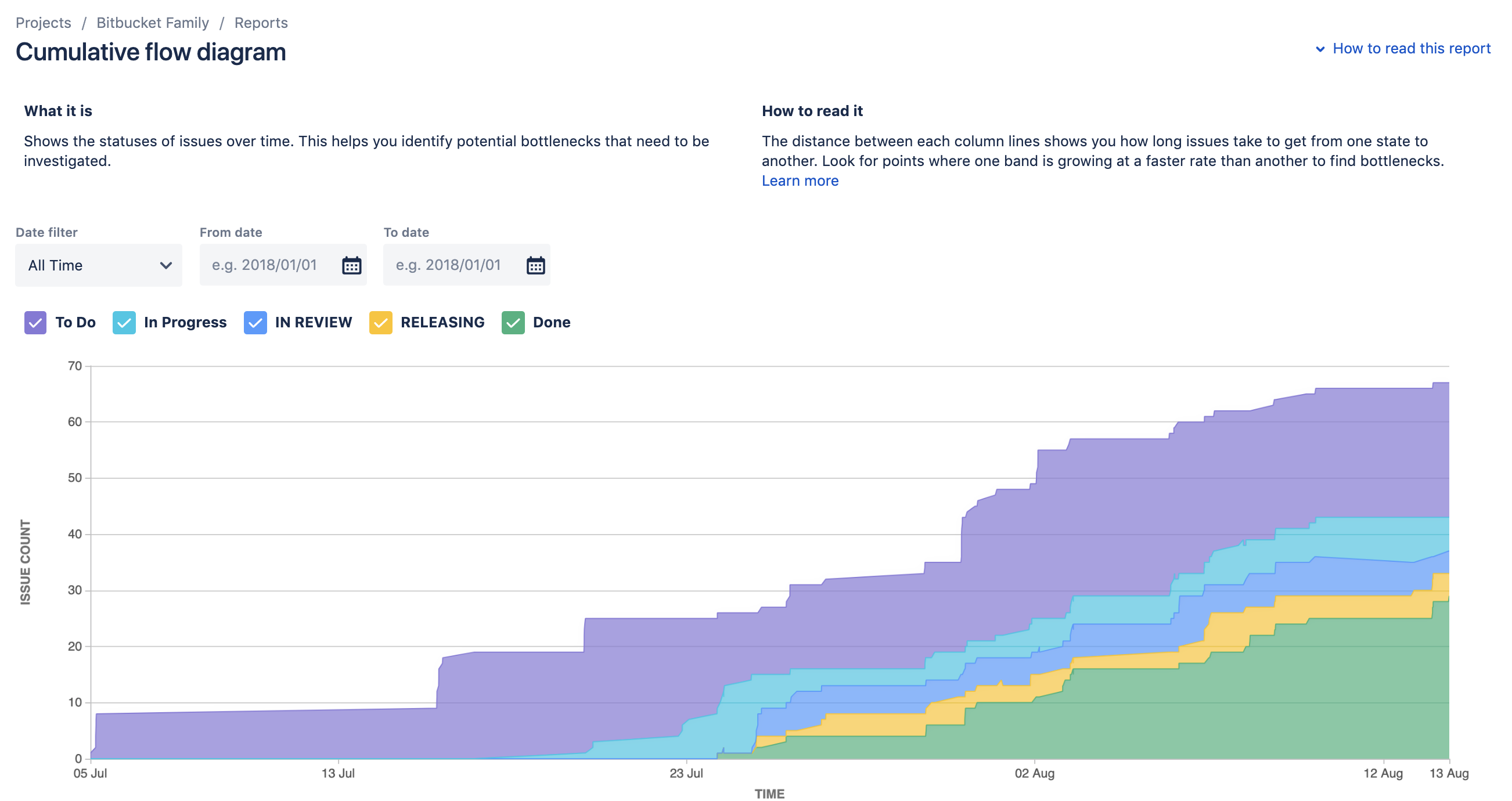Image resolution: width=1512 pixels, height=801 pixels.
Task: Disable the Done status checkbox
Action: coord(513,323)
